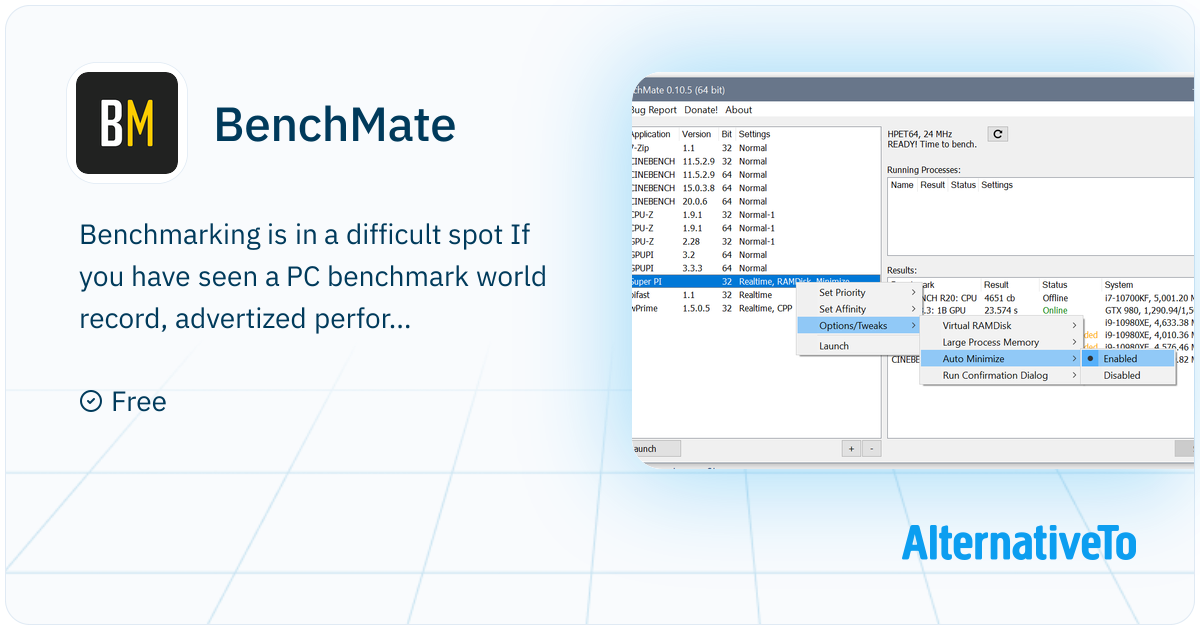
Task: Expand the Run Confirmation Dialog submenu
Action: tap(1000, 376)
